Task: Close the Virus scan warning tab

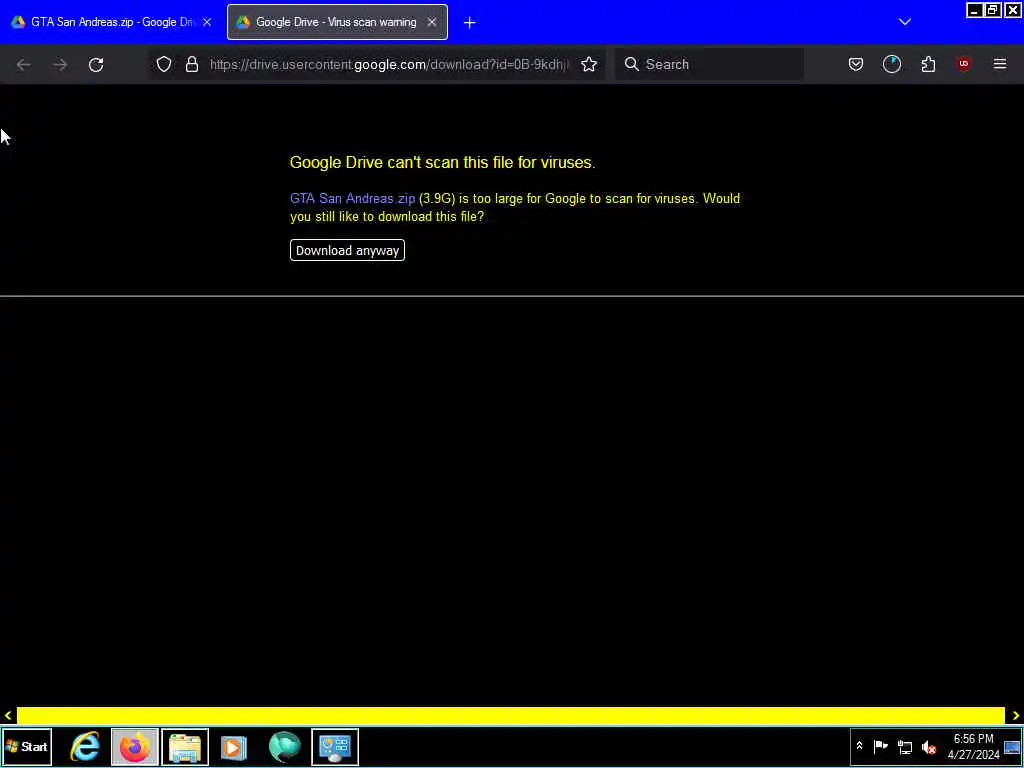Action: 432,22
